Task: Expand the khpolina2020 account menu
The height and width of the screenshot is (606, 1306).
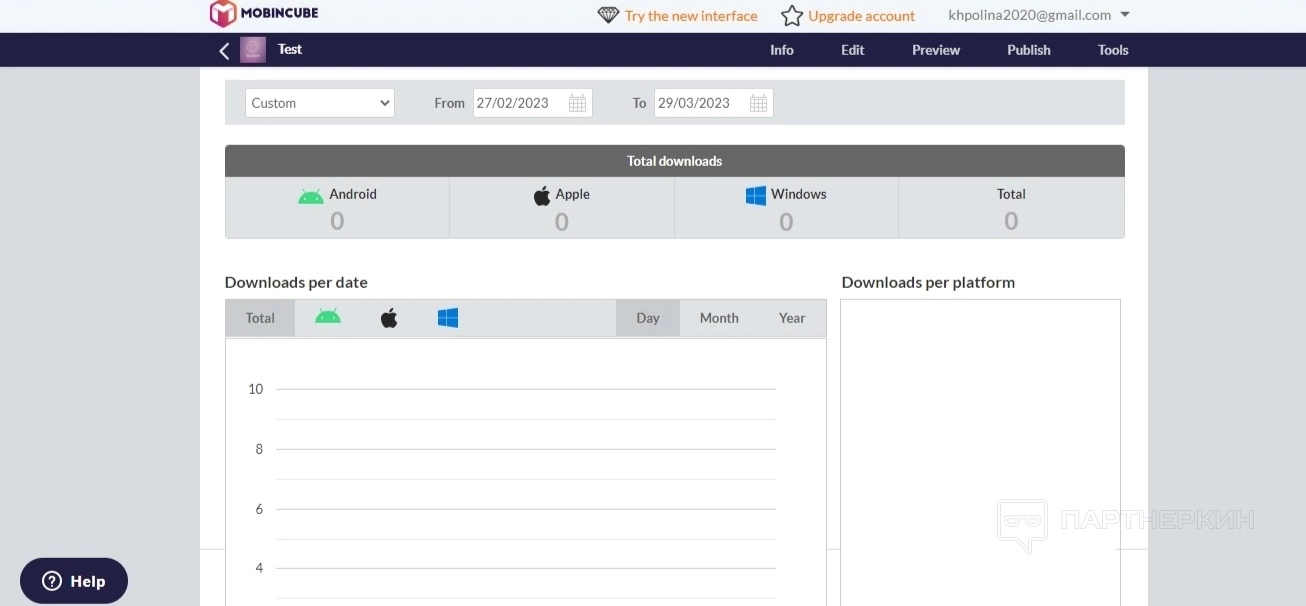Action: (x=1125, y=15)
